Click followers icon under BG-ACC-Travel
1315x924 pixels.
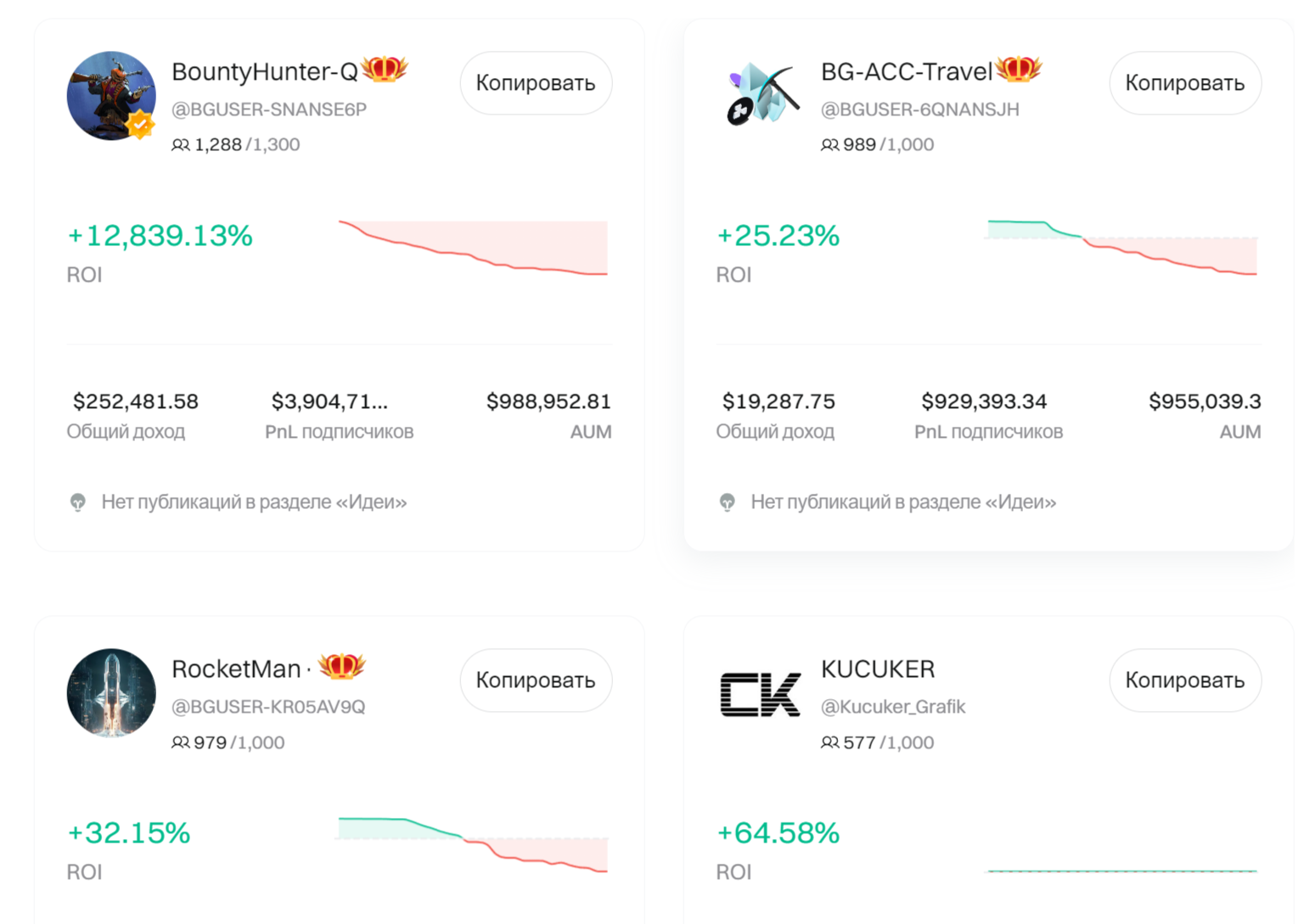click(829, 145)
